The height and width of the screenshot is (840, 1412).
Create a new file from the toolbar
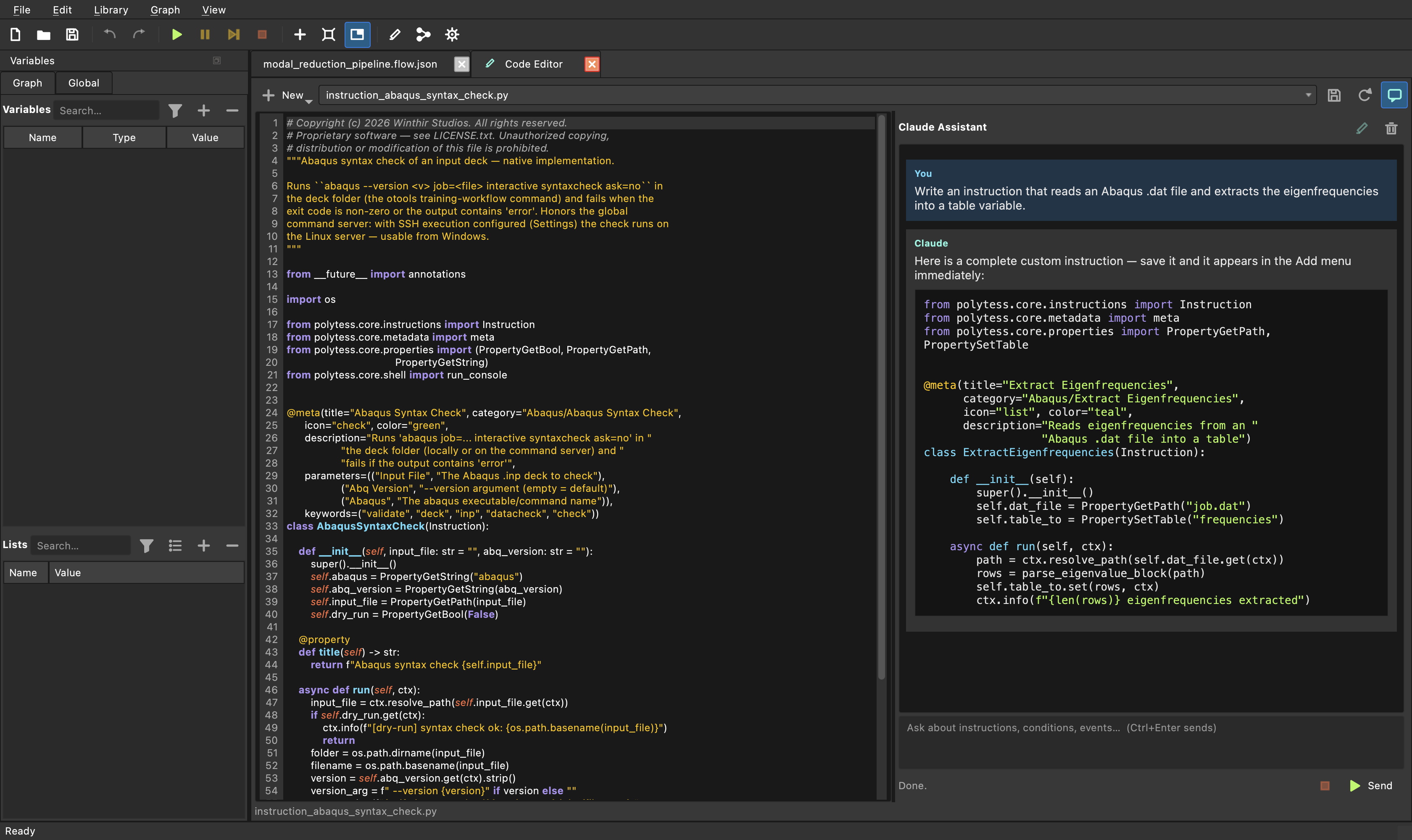(15, 34)
